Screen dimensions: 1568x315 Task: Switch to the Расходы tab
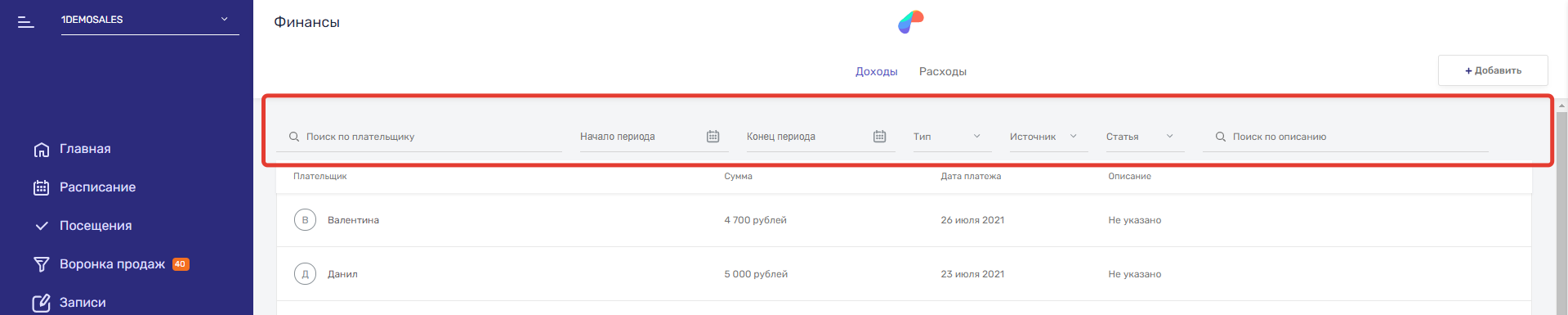(x=943, y=71)
